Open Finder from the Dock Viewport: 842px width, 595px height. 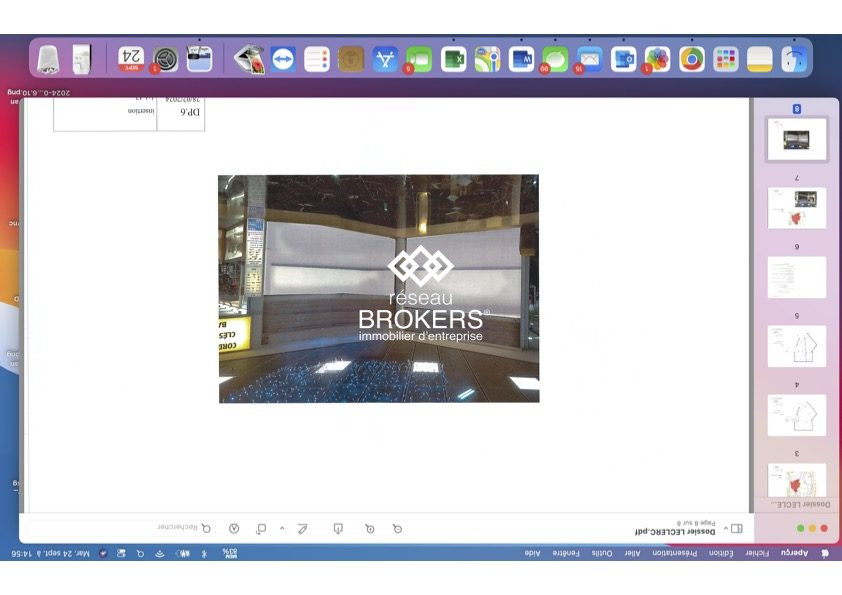794,60
